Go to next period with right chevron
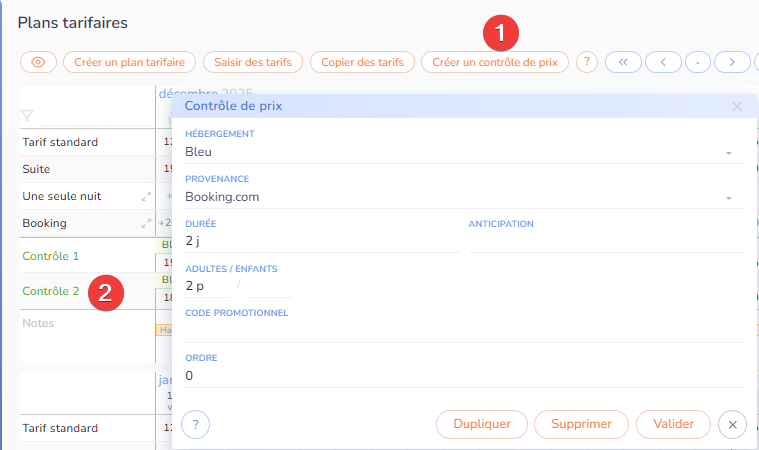Image resolution: width=759 pixels, height=450 pixels. tap(733, 62)
